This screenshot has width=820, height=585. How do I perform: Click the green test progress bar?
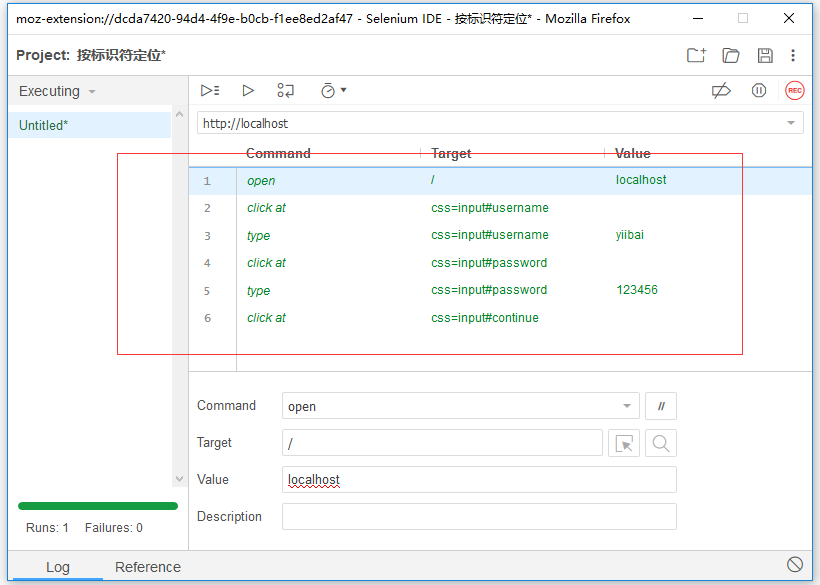98,506
